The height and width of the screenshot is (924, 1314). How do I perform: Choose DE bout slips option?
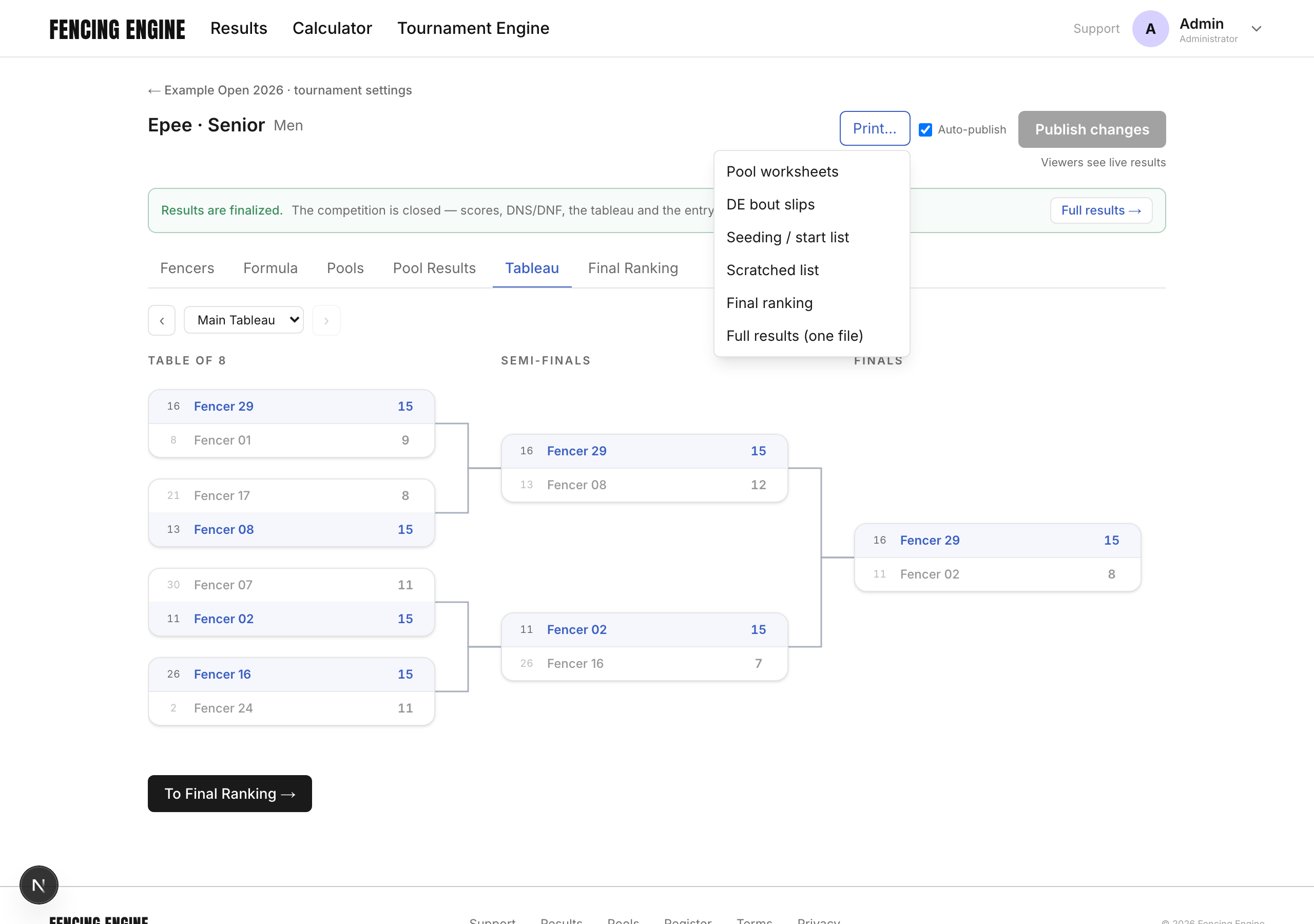tap(811, 204)
